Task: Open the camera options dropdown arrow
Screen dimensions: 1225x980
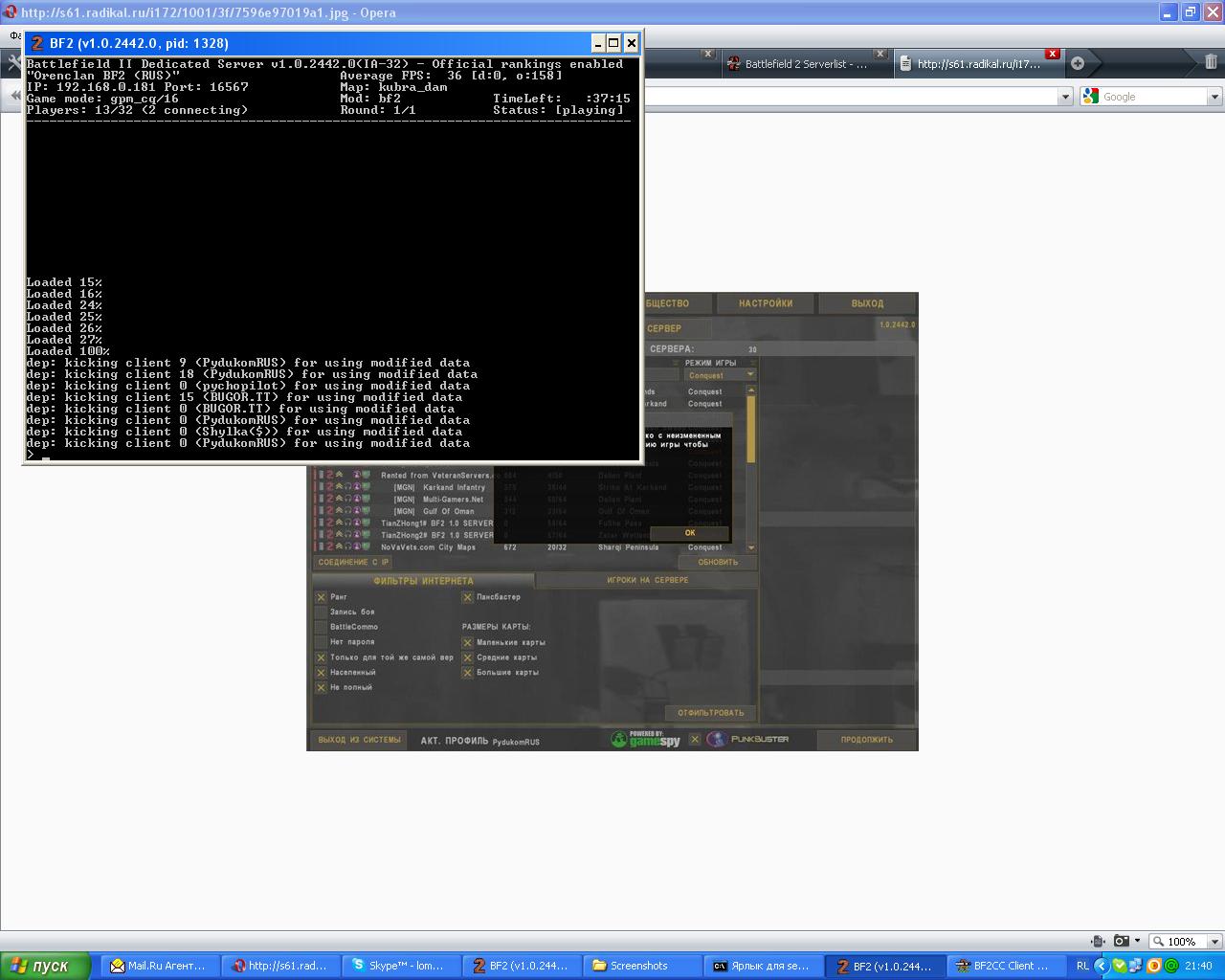Action: click(1137, 941)
